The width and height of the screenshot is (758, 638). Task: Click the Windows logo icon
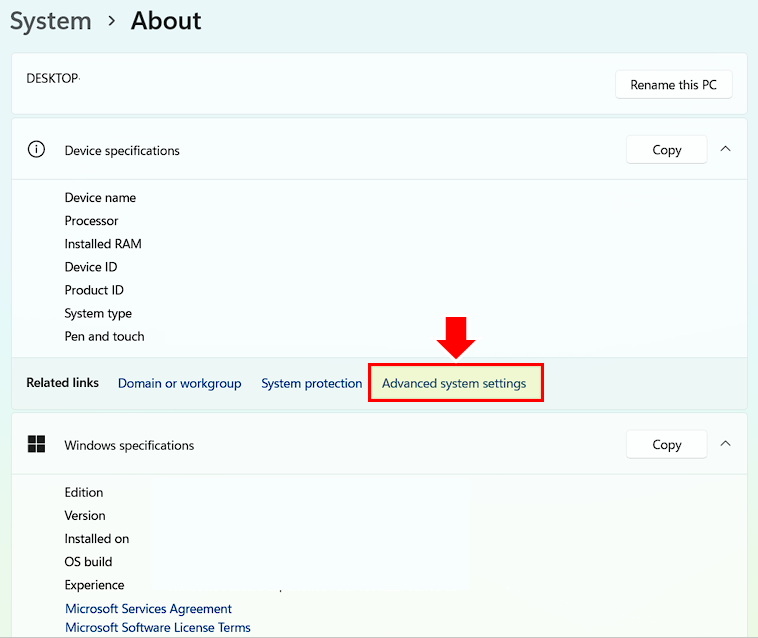36,444
